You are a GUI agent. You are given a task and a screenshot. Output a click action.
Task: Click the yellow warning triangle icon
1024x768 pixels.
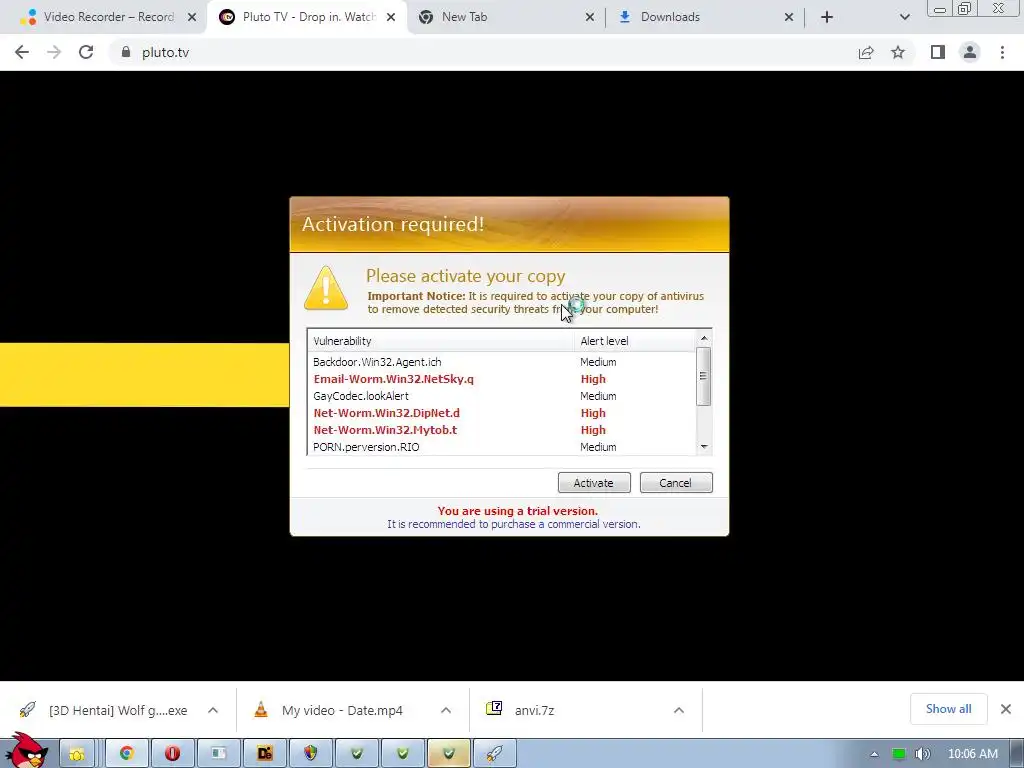326,288
